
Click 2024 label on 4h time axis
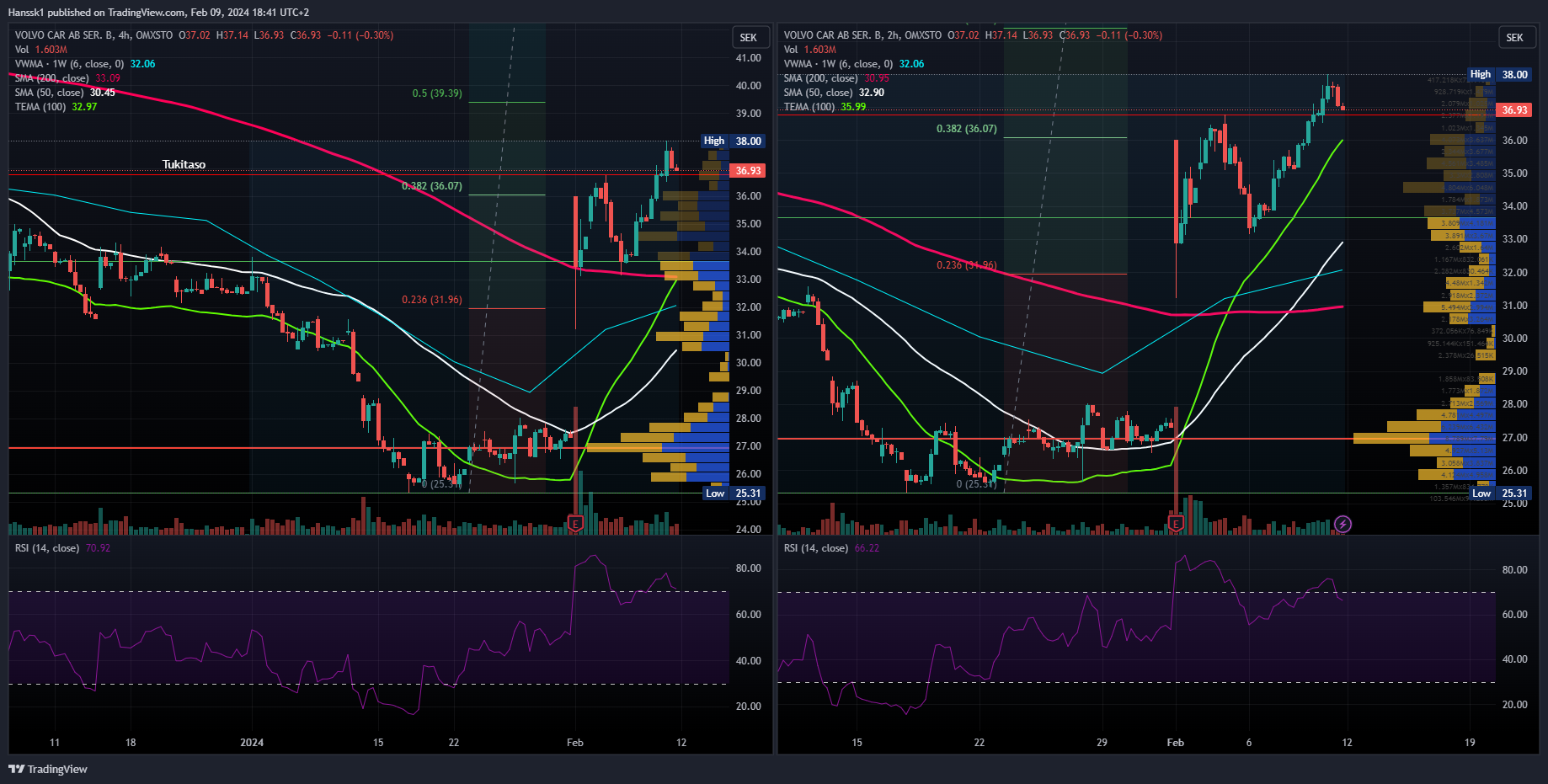pos(252,743)
